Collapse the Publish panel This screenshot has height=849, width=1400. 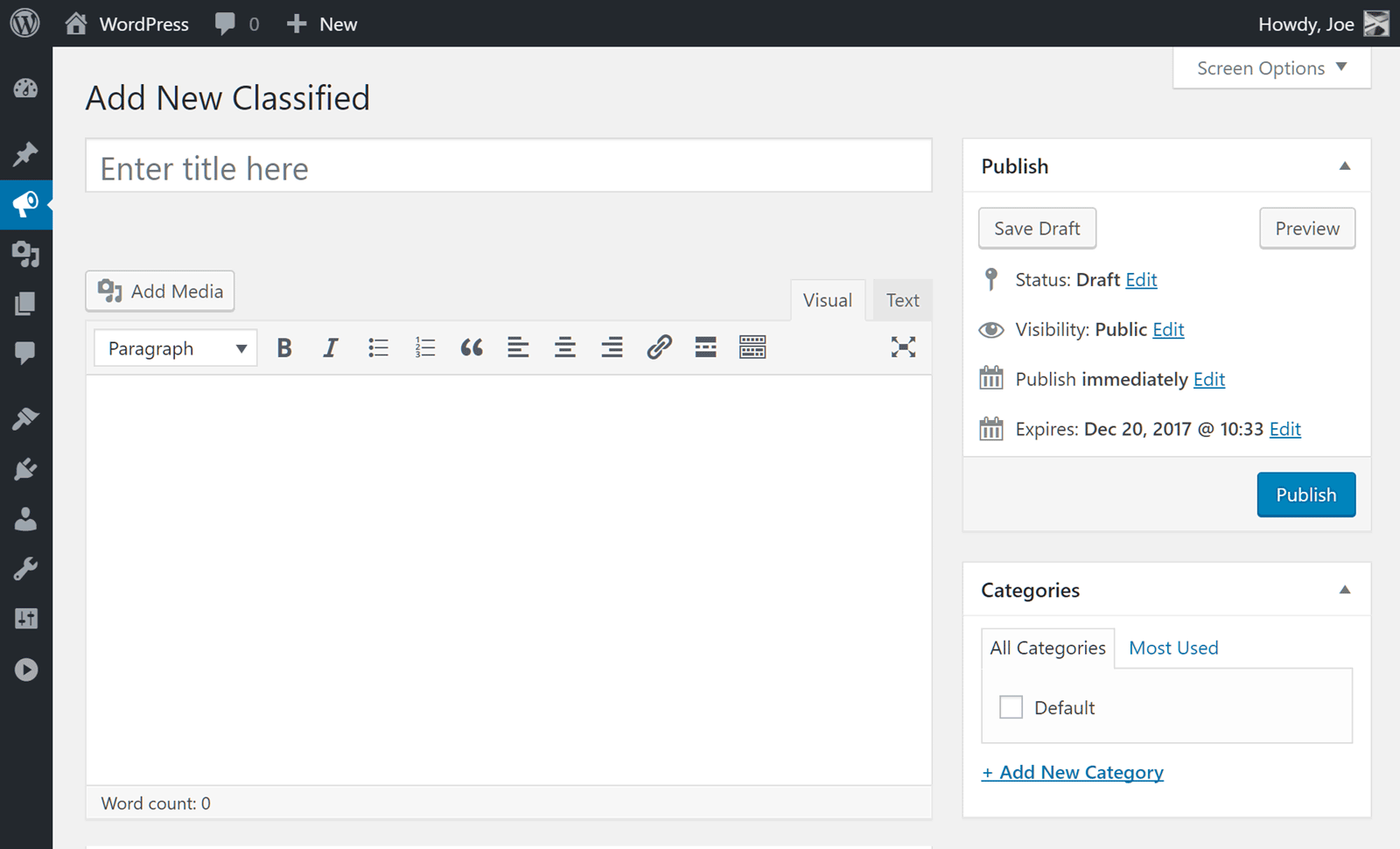pyautogui.click(x=1345, y=166)
